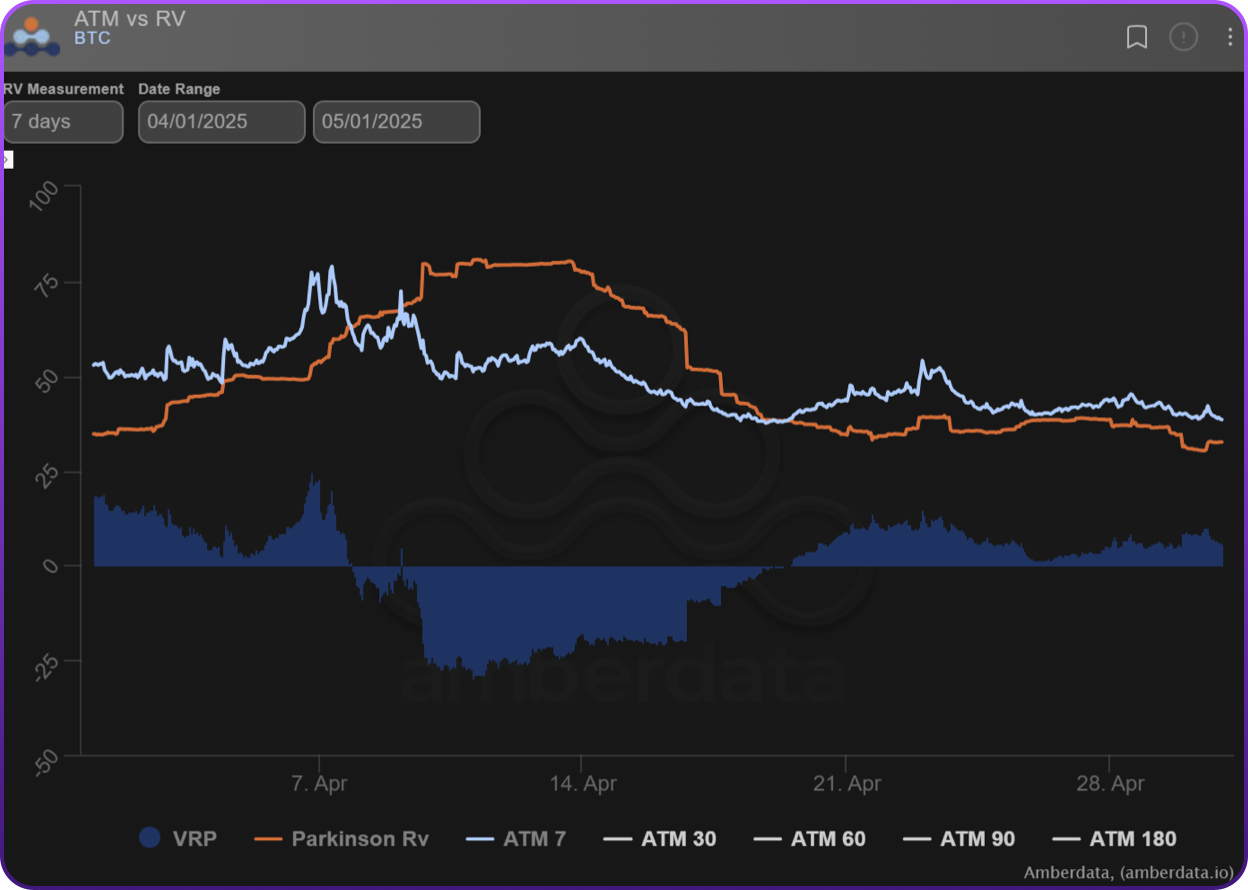Click the small white expand arrow icon
The image size is (1248, 890).
tap(6, 159)
